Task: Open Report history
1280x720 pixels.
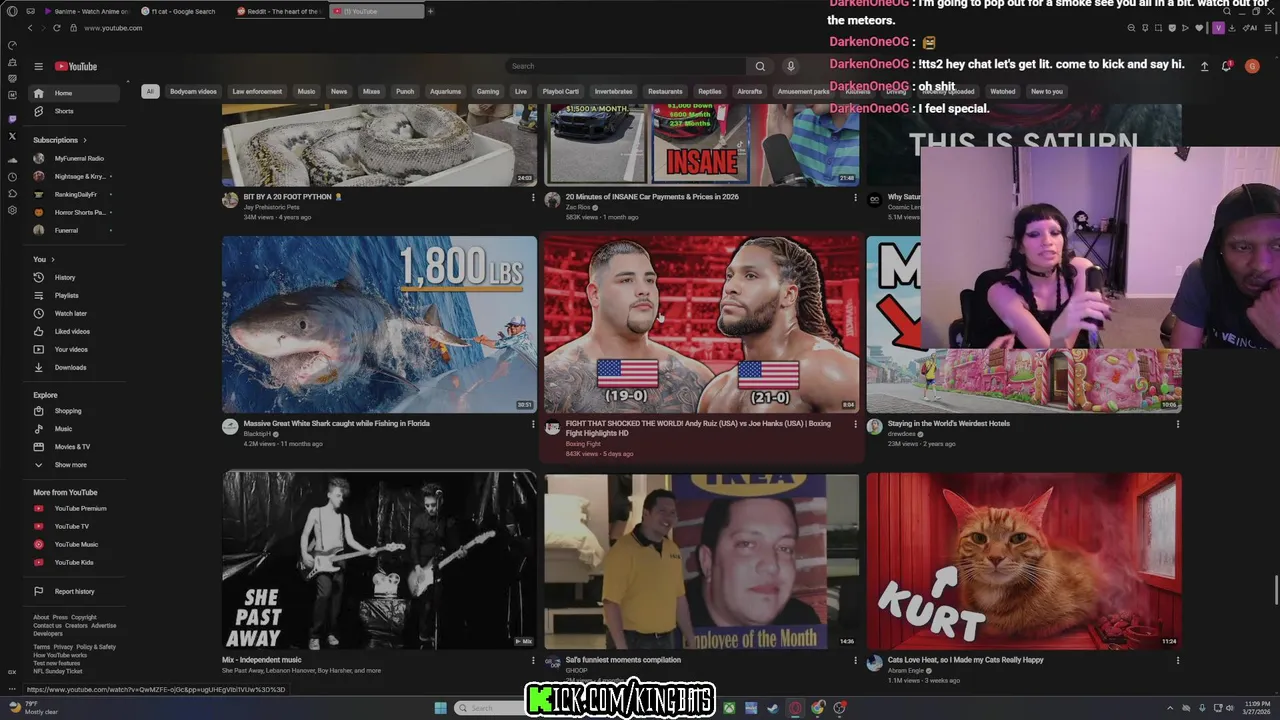Action: pos(74,591)
